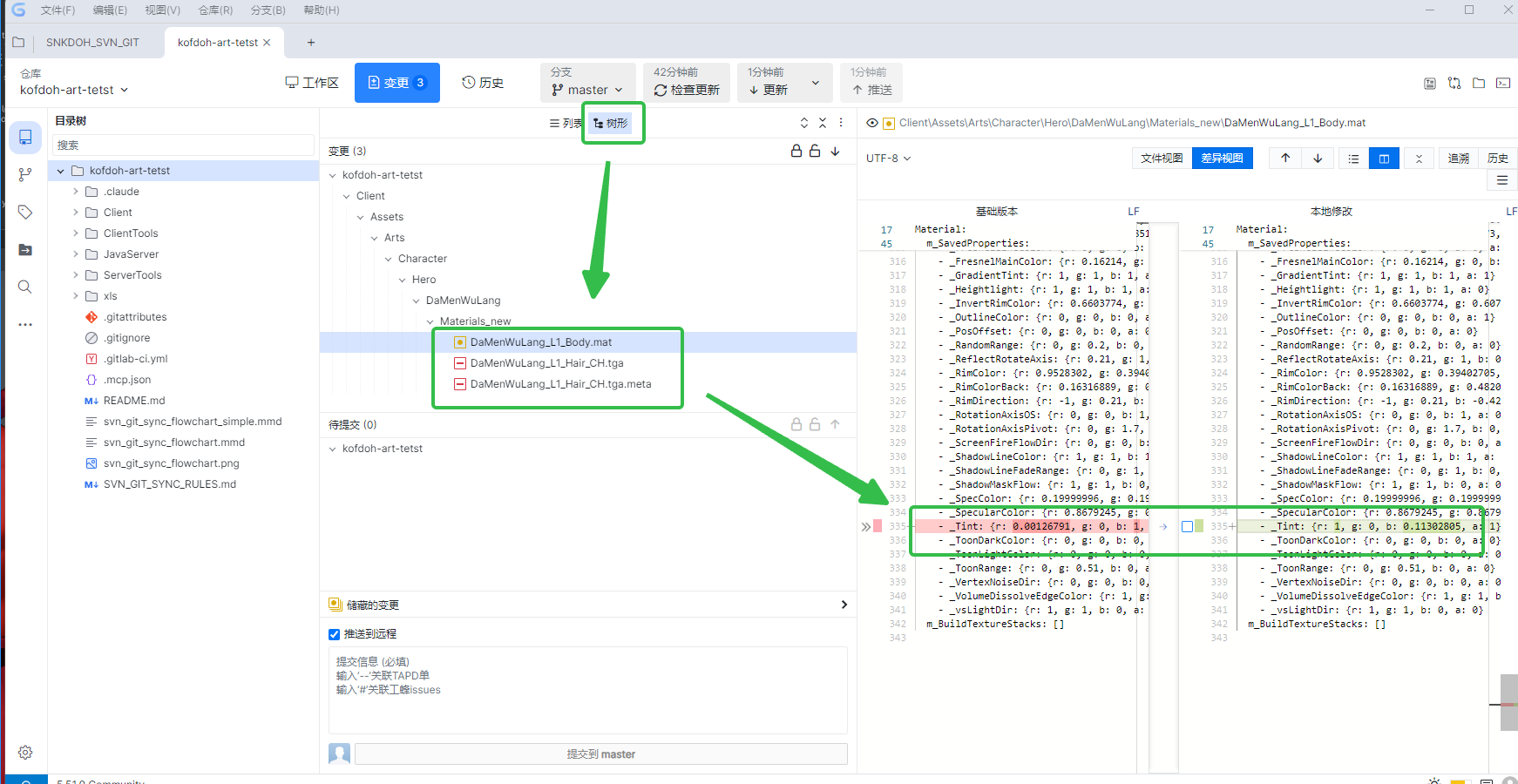Close the kofdoh-art-tetst tab
1518x784 pixels.
coord(267,42)
